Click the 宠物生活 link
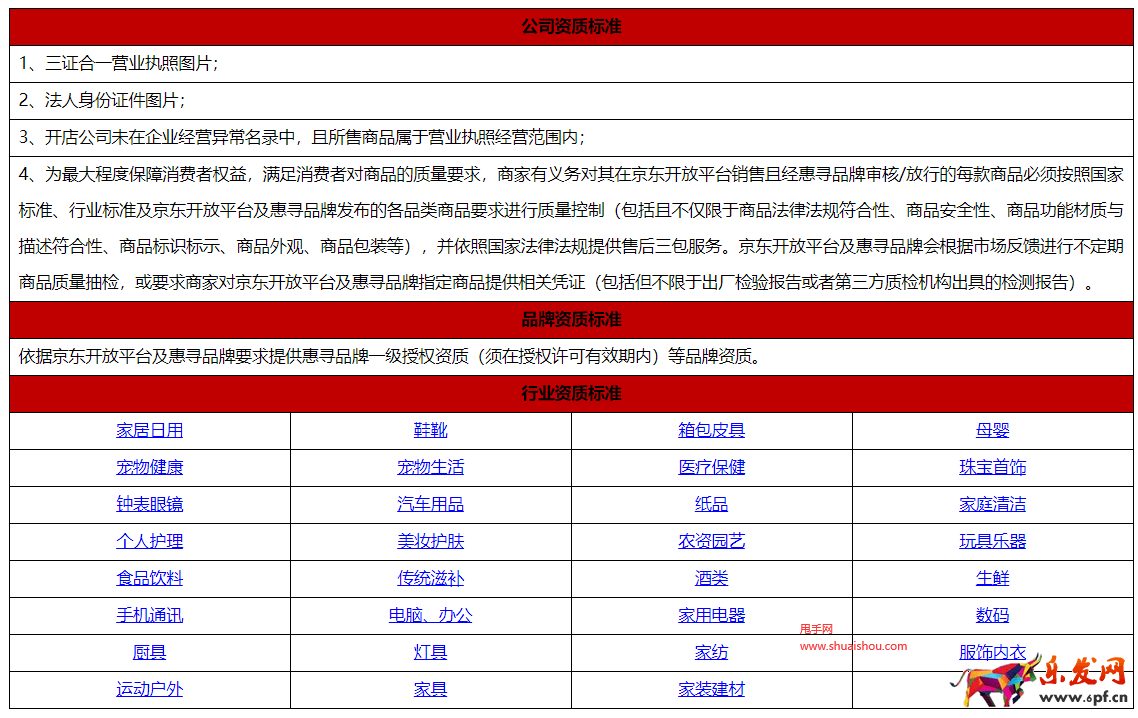The height and width of the screenshot is (718, 1138). tap(430, 468)
